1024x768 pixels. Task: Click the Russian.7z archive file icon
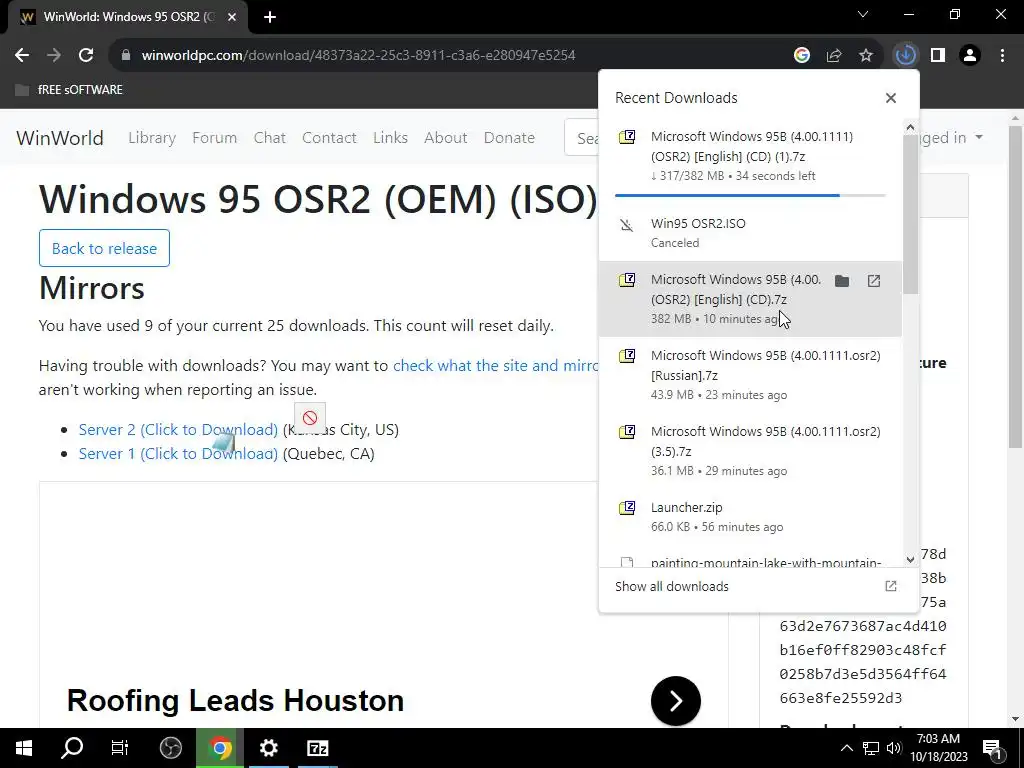pyautogui.click(x=627, y=357)
